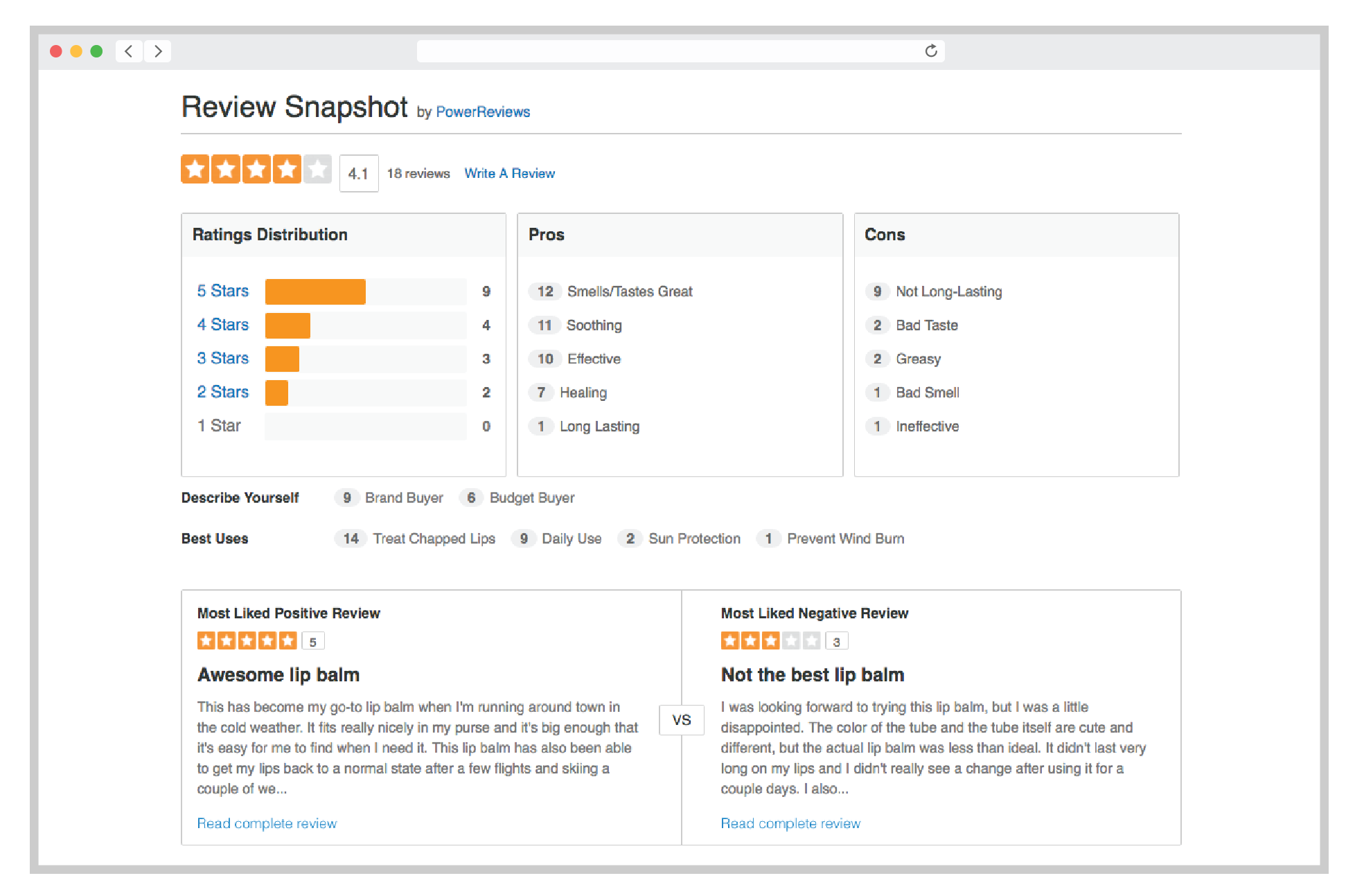The image size is (1364, 896).
Task: Select the Not Long-Lasting con tag
Action: pos(948,292)
